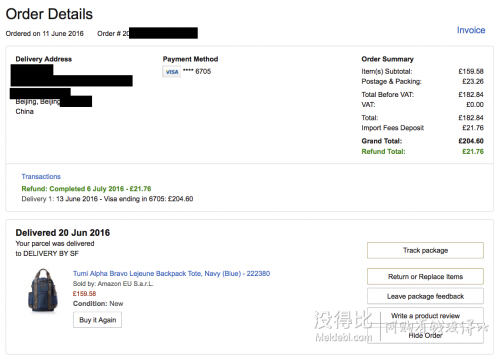Click the green Refund Completed transaction line
Screen dimensions: 500x361
point(86,189)
